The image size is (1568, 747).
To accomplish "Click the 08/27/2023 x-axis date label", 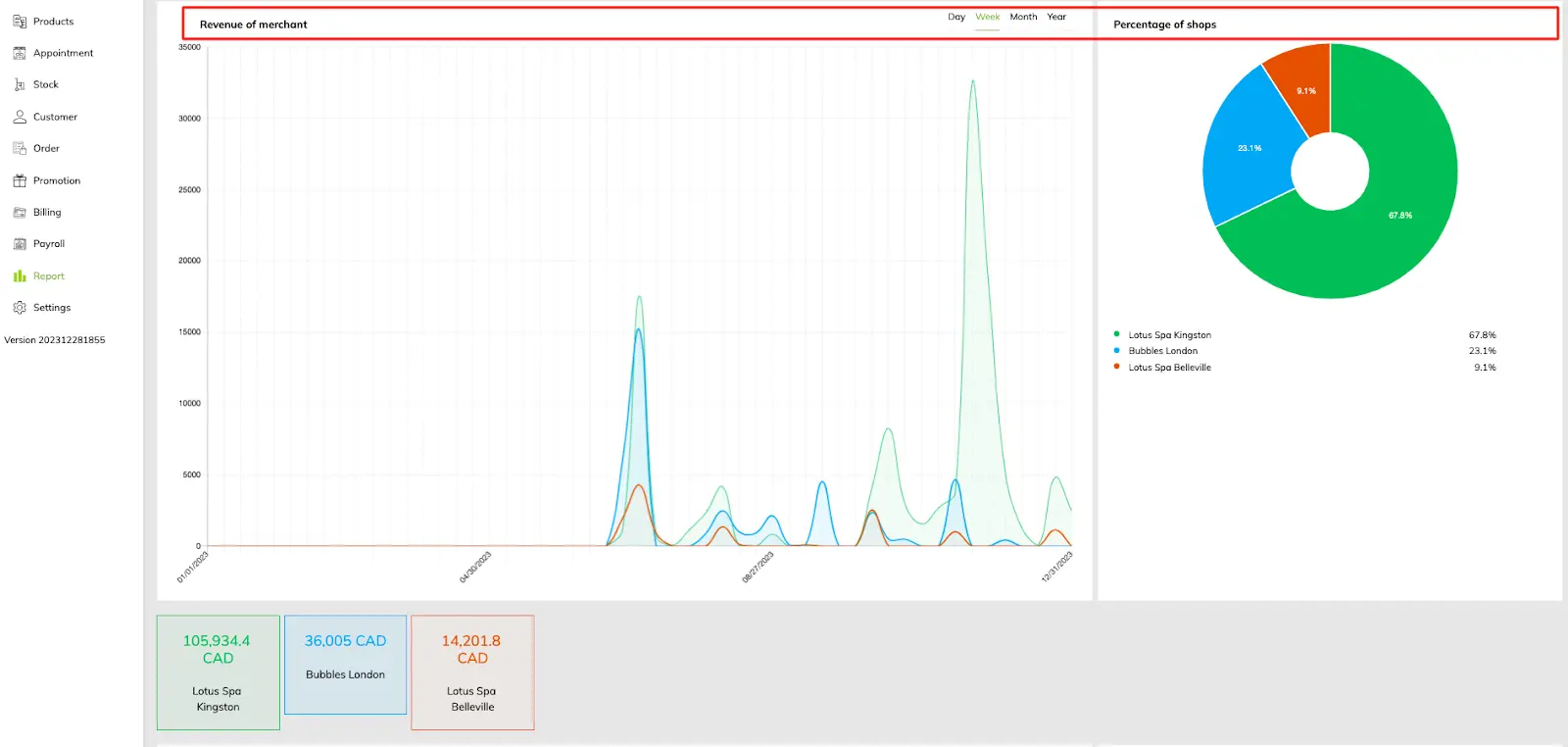I will 758,567.
